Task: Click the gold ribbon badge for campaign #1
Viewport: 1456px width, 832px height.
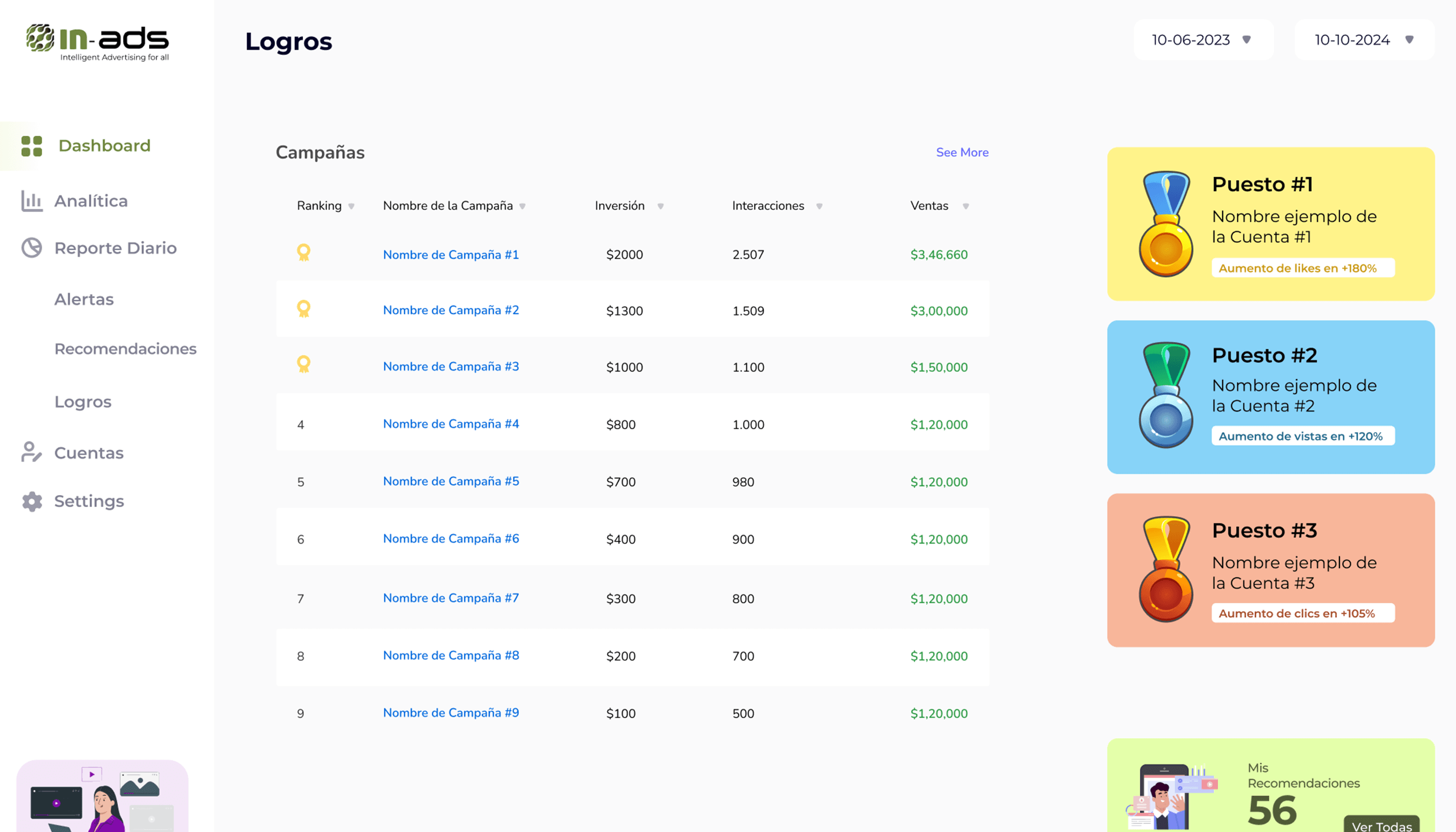Action: click(x=303, y=253)
